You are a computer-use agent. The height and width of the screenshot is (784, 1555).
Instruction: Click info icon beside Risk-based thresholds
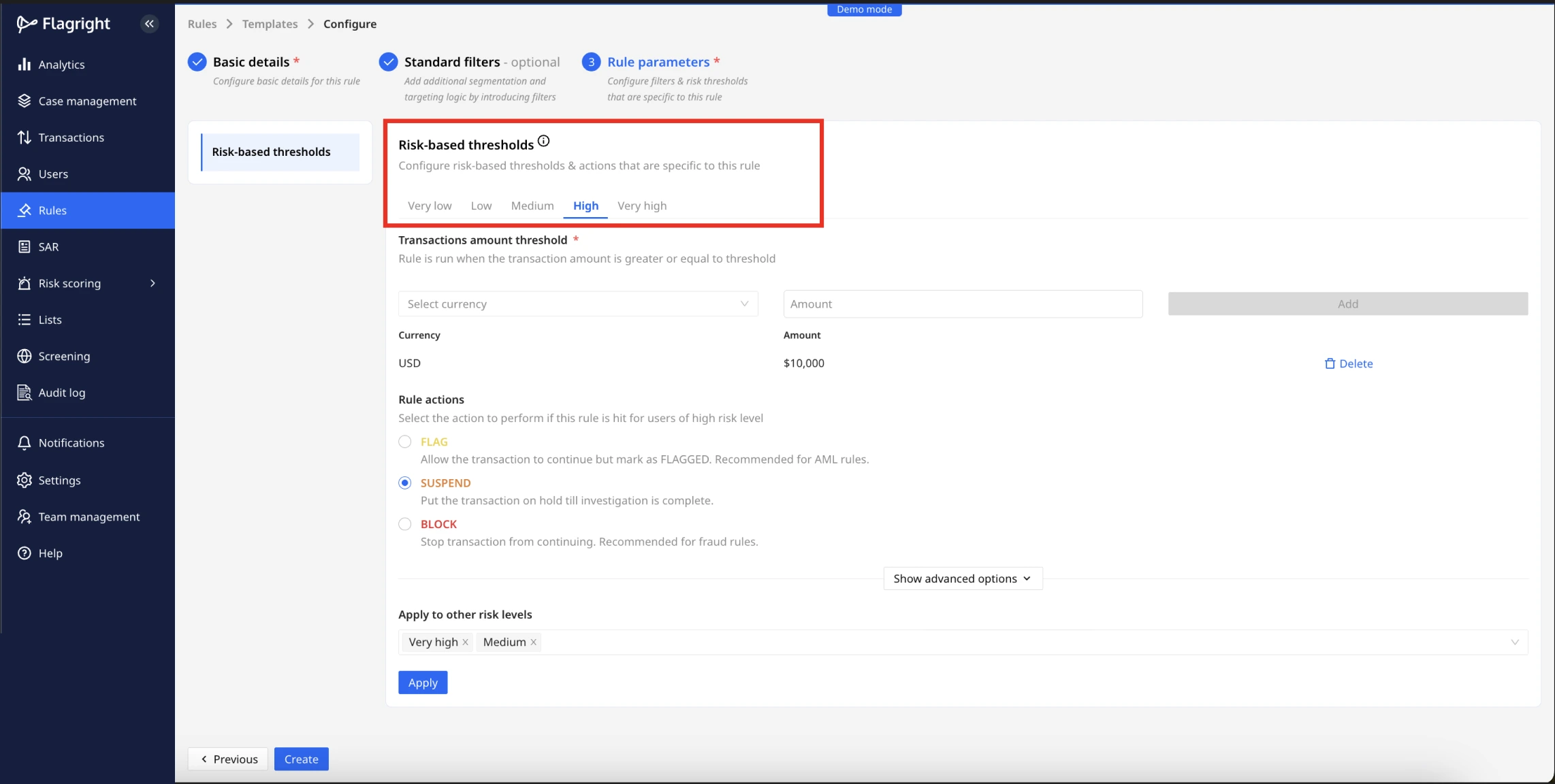543,142
